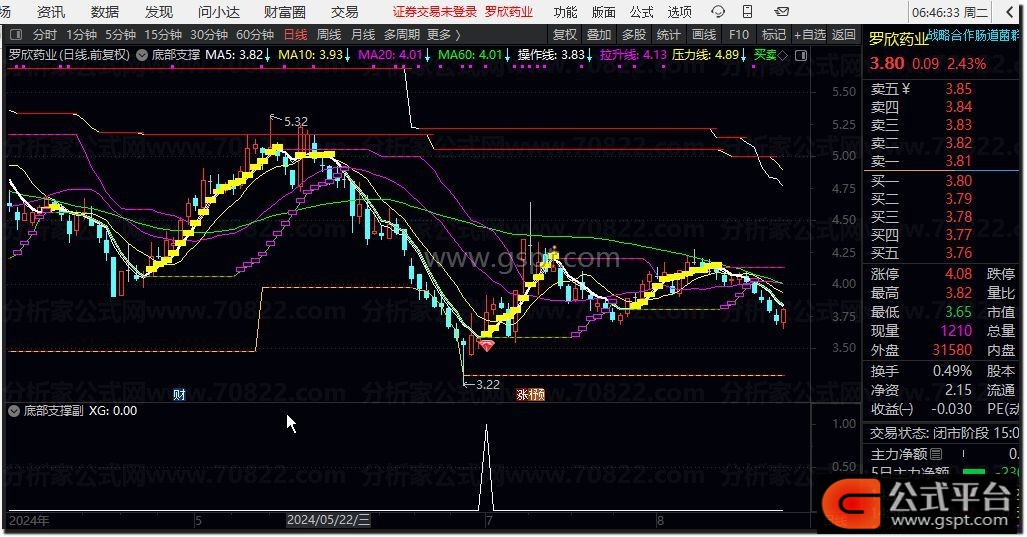This screenshot has height=537, width=1027.
Task: Open the 画线 drawing tools
Action: [x=703, y=35]
